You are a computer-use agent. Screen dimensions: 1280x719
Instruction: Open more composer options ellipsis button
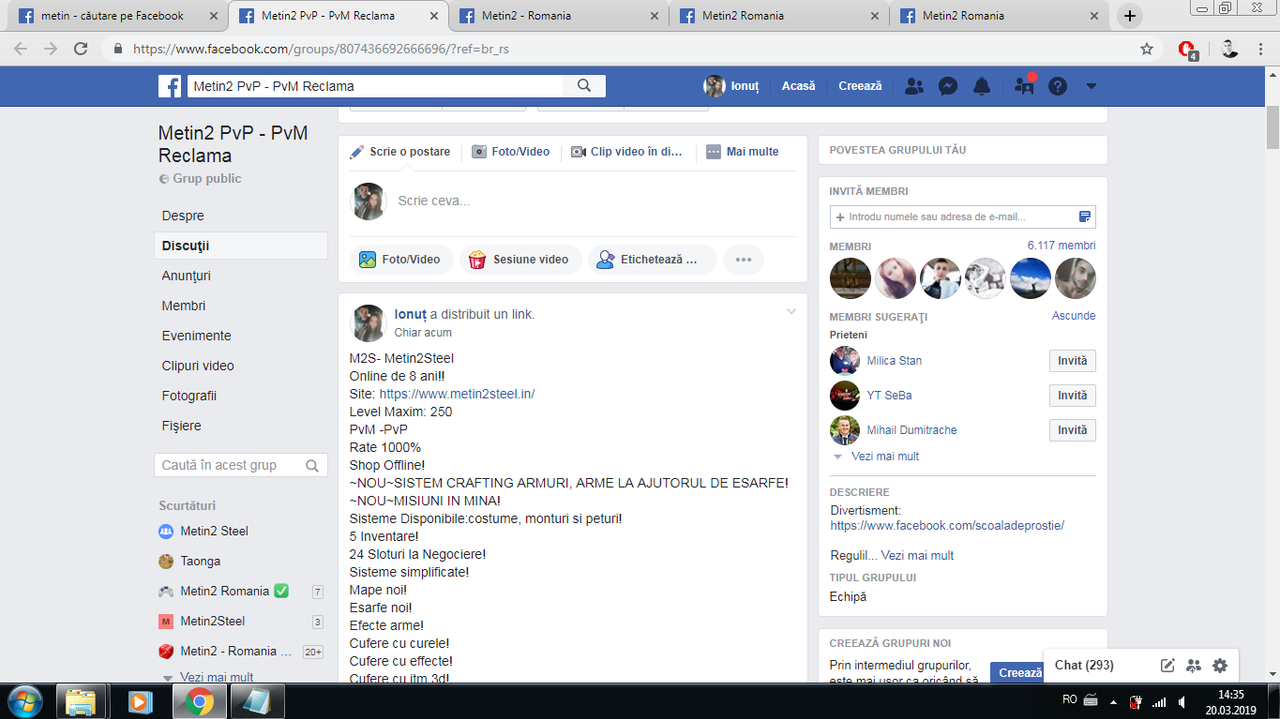(743, 259)
